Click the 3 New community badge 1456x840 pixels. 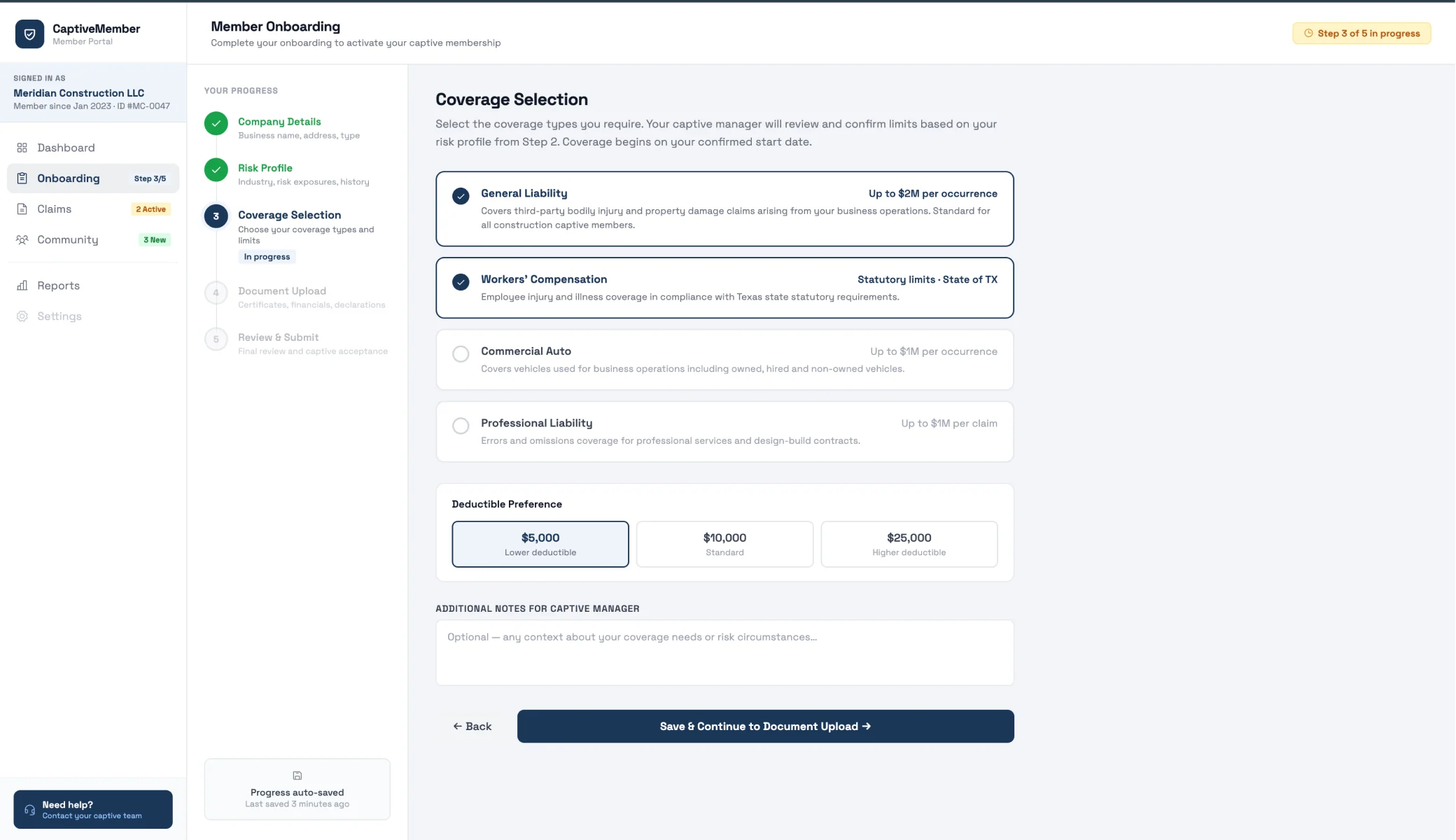pos(155,240)
